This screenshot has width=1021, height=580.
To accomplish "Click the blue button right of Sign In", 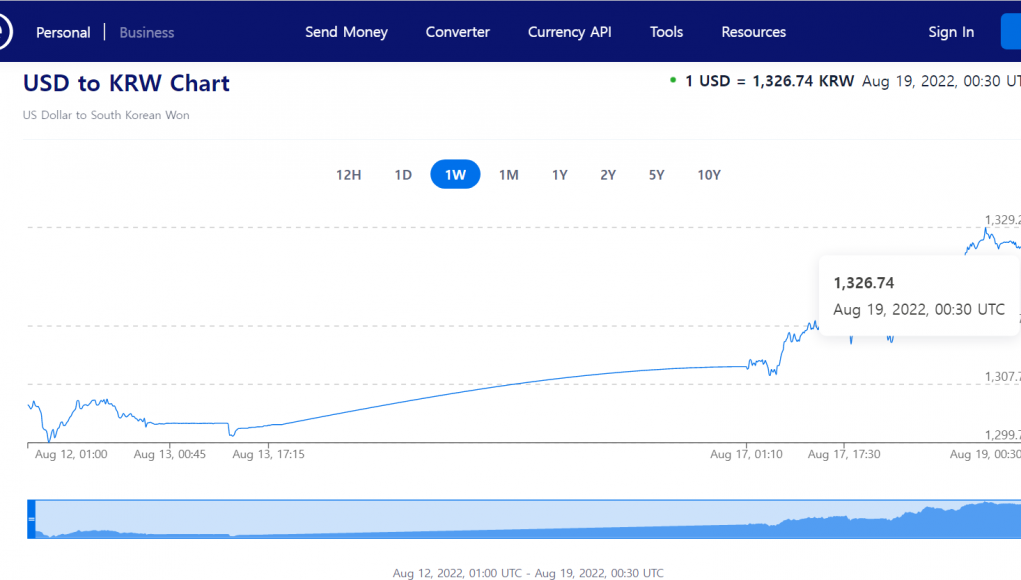I will tap(1010, 32).
